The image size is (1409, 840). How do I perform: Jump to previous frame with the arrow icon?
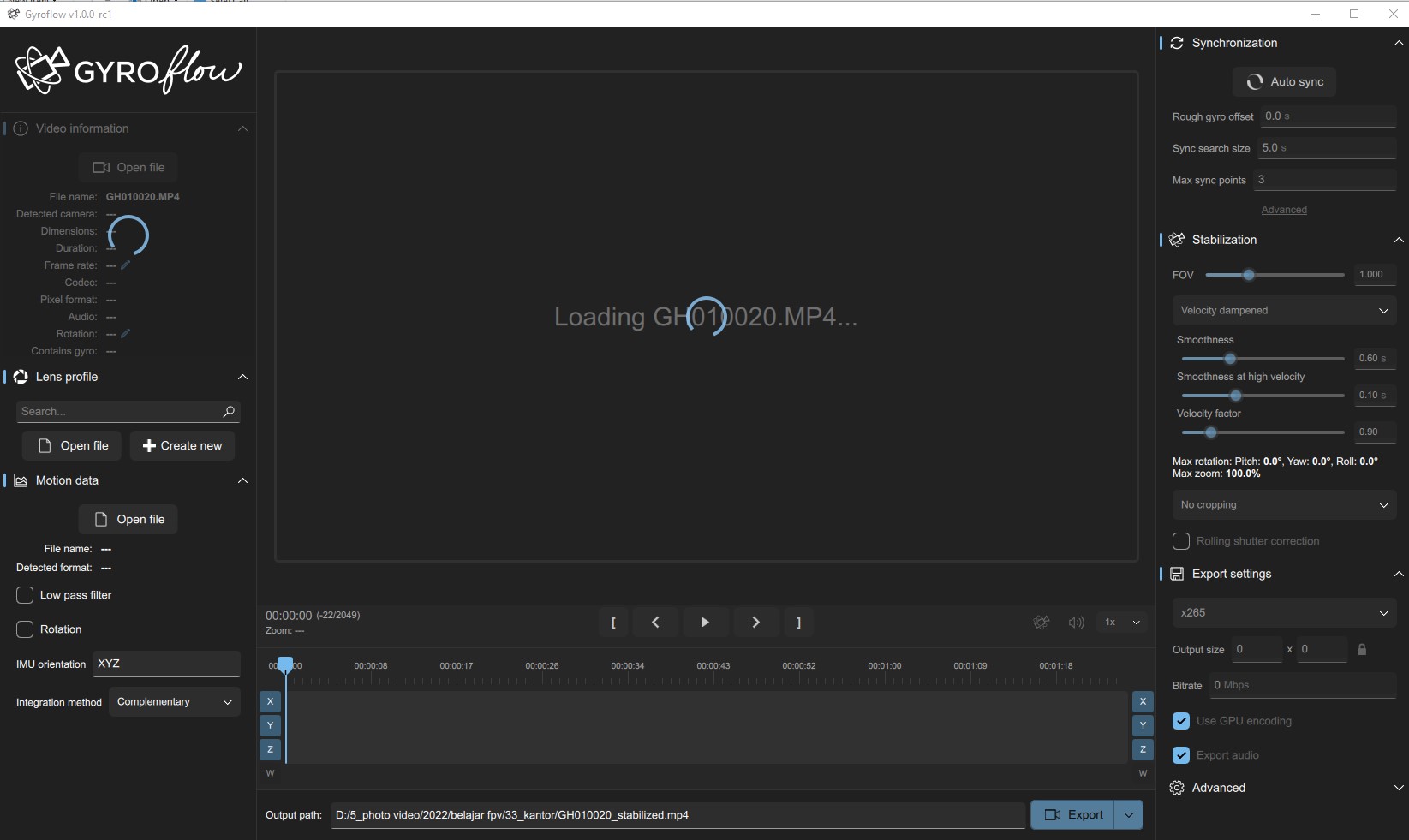click(x=655, y=623)
